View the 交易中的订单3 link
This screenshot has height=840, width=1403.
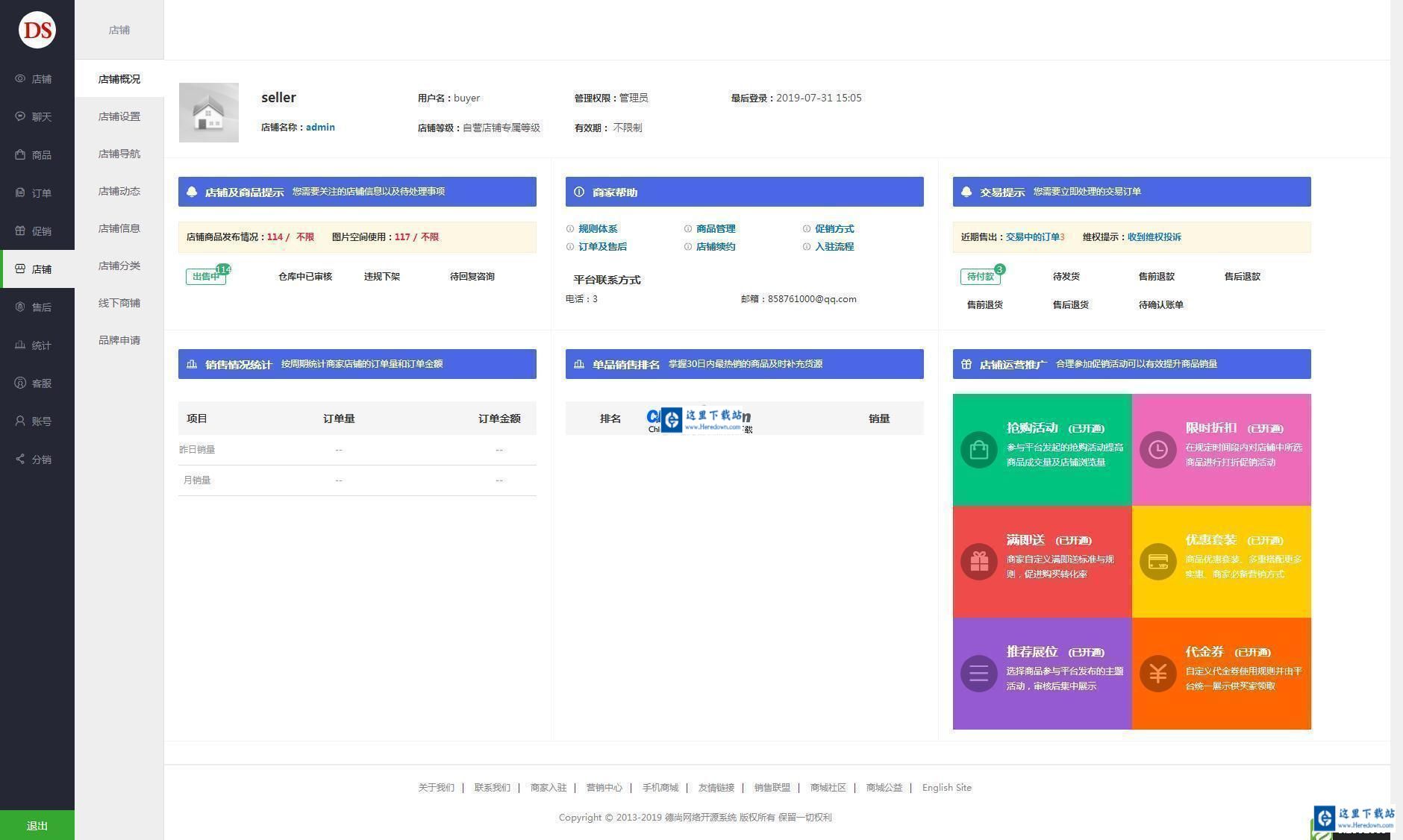click(1037, 236)
